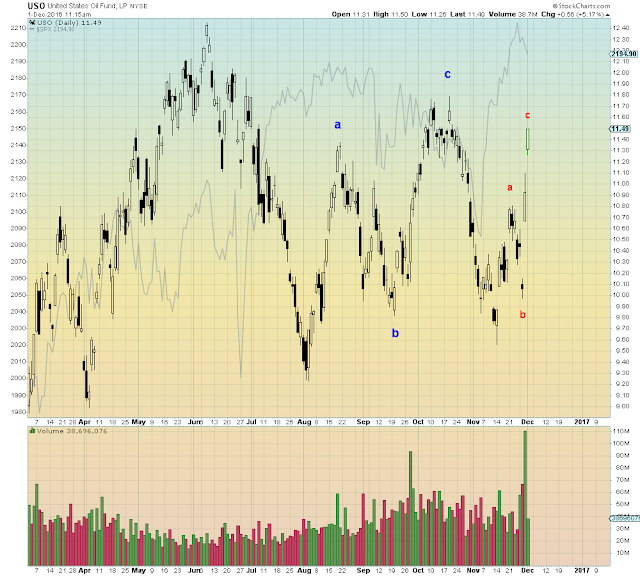Click the green volume bars icon
Screen dimensions: 640x576
point(32,431)
